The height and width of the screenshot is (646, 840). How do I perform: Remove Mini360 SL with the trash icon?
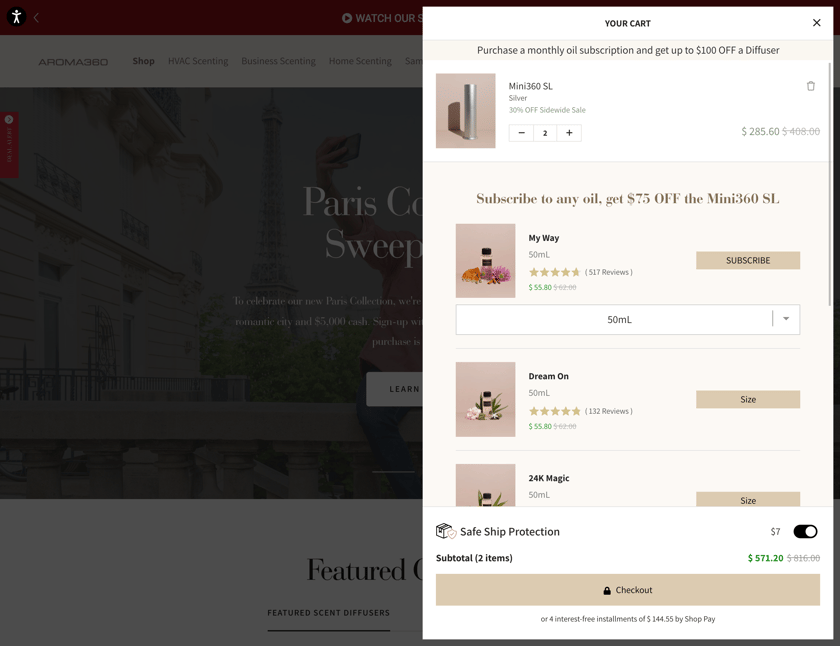click(x=811, y=86)
